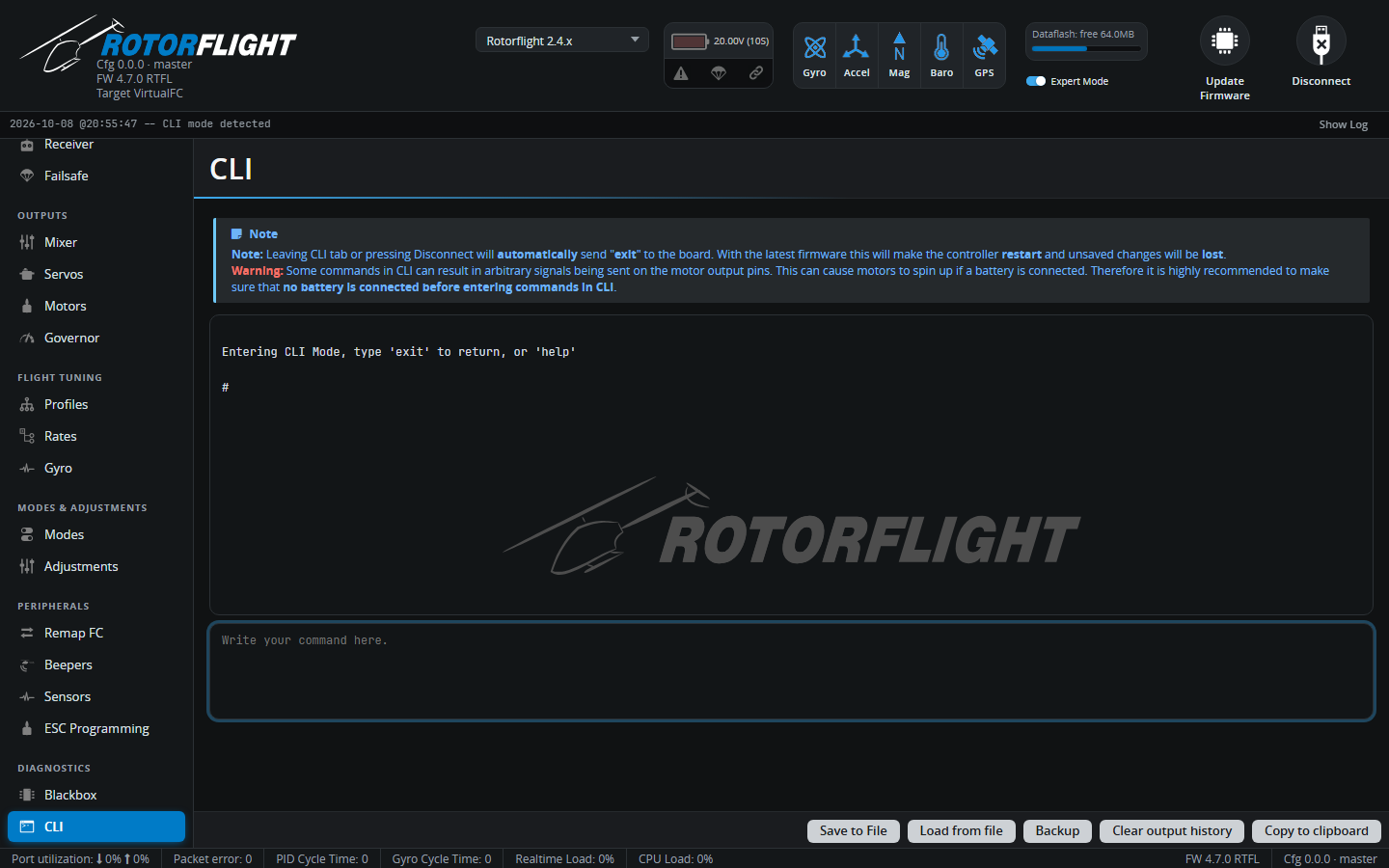
Task: Select the CLI tab in sidebar
Action: [x=96, y=827]
